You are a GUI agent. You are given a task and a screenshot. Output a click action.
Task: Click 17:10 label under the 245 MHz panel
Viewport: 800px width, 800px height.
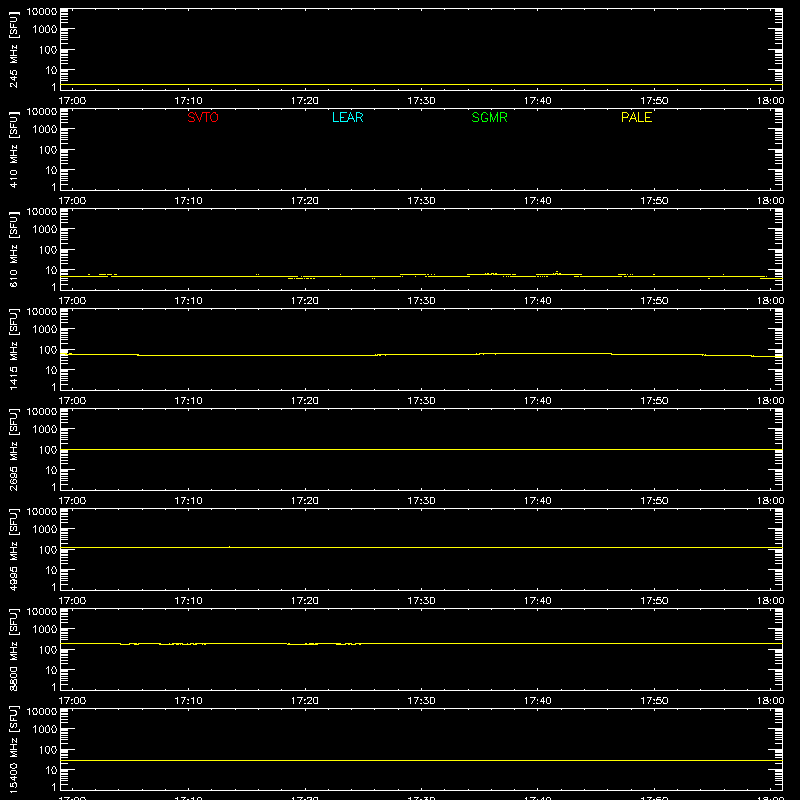pos(188,101)
